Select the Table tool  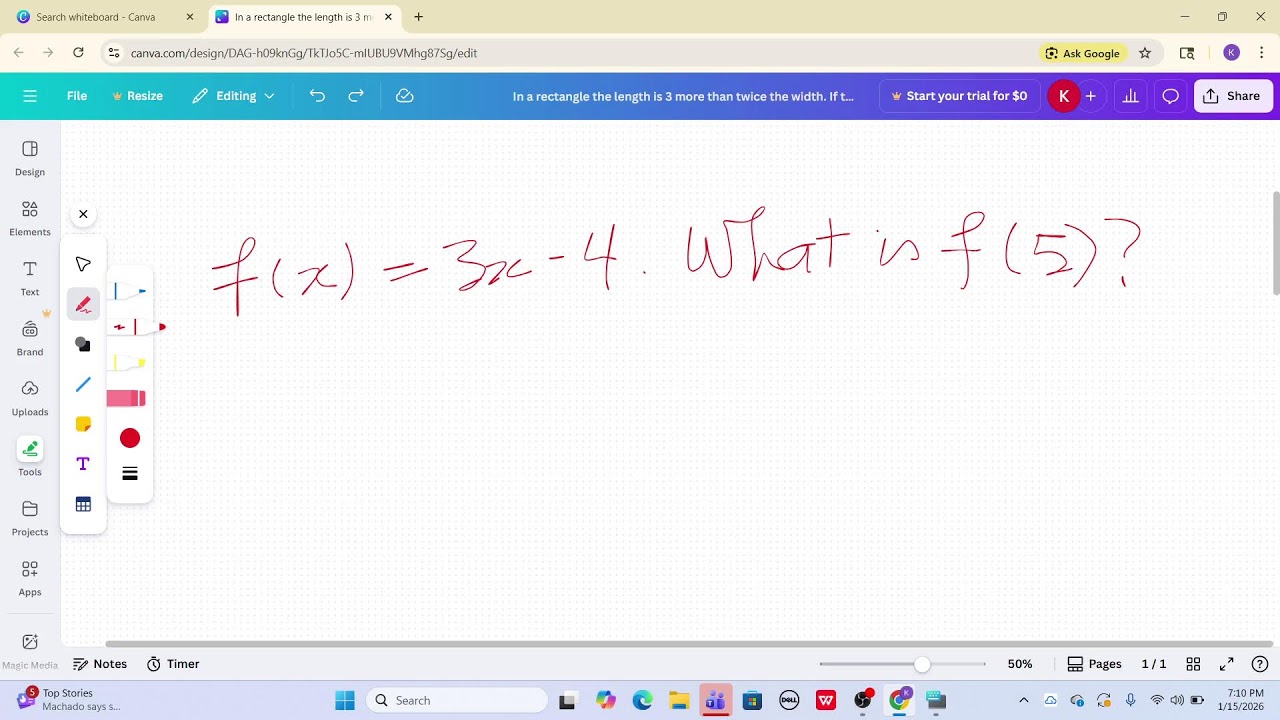coord(83,504)
